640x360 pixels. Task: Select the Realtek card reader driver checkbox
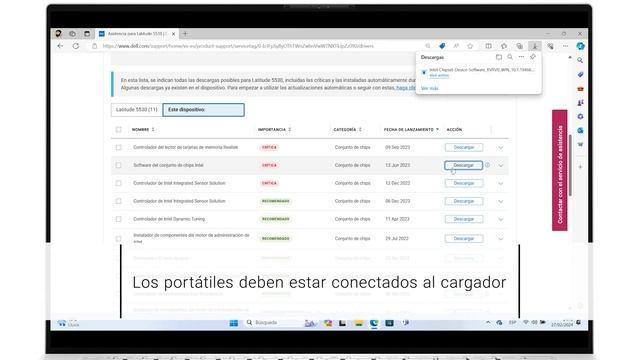pyautogui.click(x=118, y=147)
